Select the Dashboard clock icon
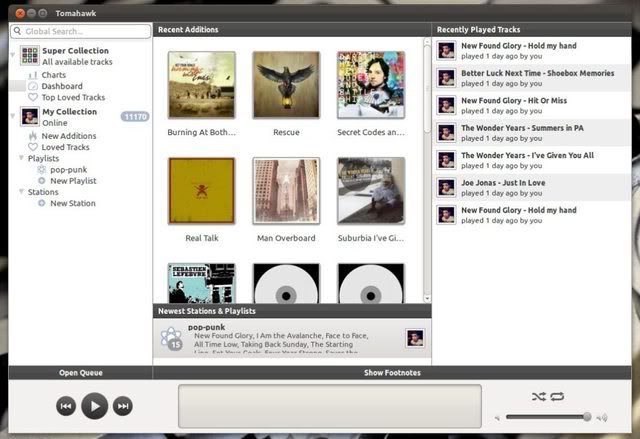Image resolution: width=640 pixels, height=439 pixels. 33,86
